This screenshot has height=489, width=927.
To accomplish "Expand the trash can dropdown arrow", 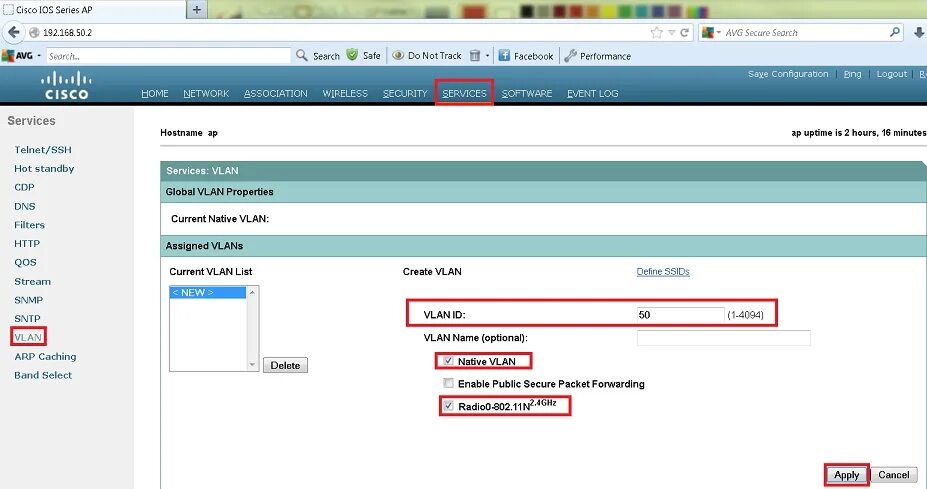I will pos(487,56).
